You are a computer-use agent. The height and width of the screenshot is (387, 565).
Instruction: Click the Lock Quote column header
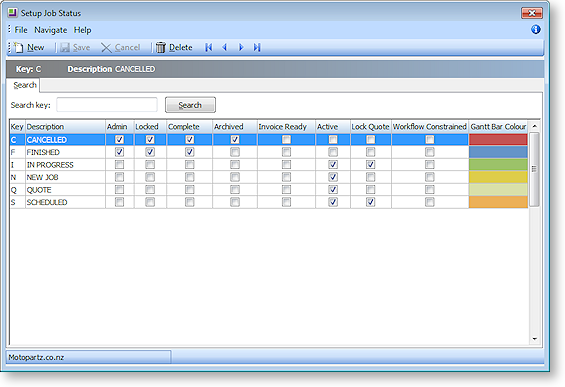[371, 127]
